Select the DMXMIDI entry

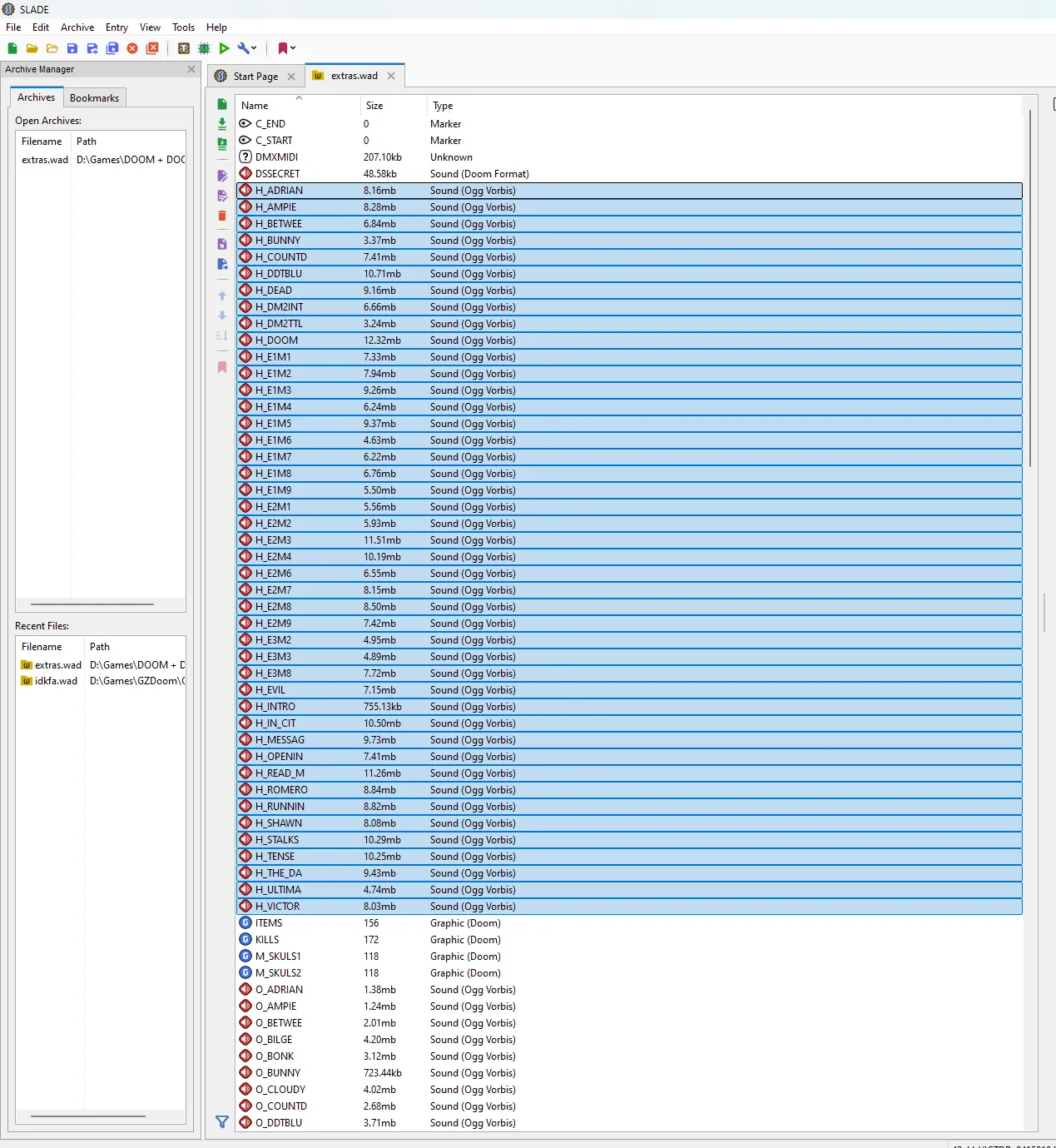pos(276,157)
